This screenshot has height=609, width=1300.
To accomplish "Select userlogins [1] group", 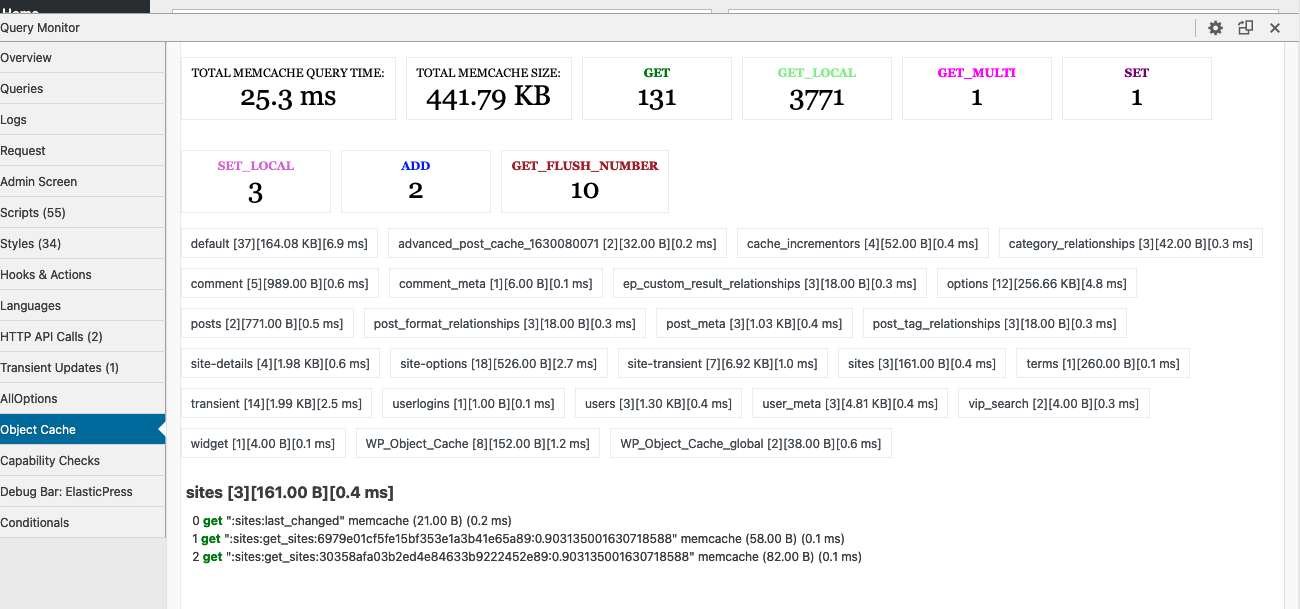I will (473, 403).
